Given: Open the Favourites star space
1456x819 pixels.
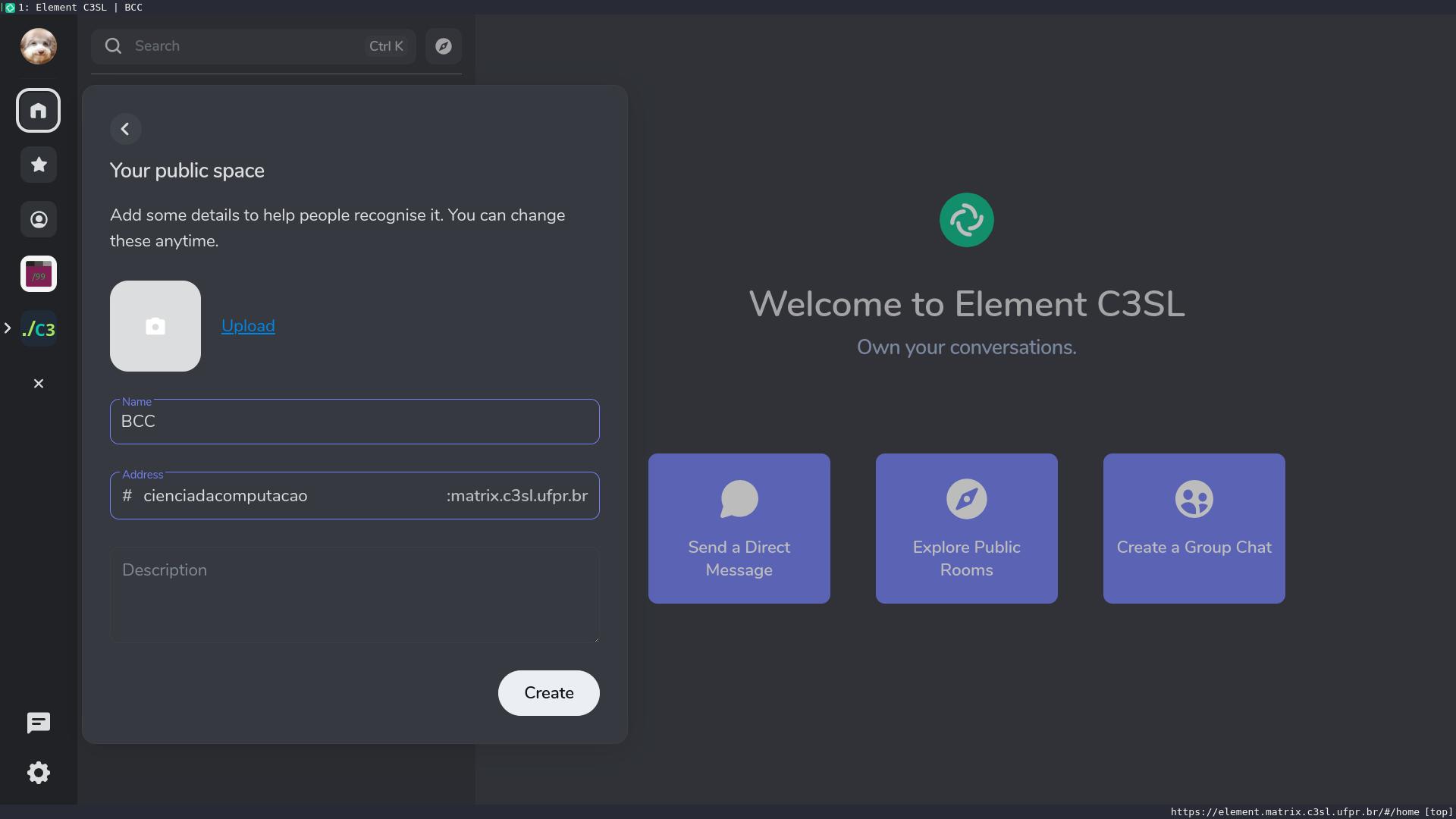Looking at the screenshot, I should tap(38, 165).
